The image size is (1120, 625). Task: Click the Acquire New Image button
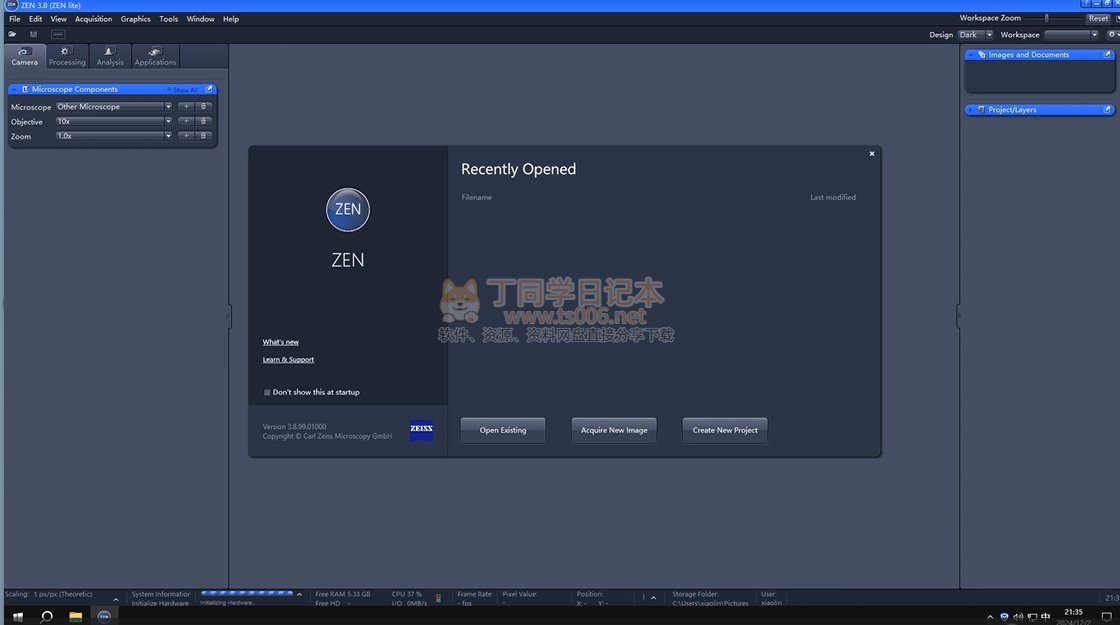click(614, 430)
